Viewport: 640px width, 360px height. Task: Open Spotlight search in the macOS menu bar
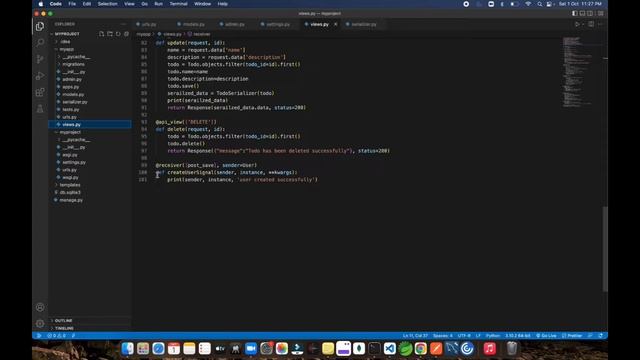[x=540, y=4]
